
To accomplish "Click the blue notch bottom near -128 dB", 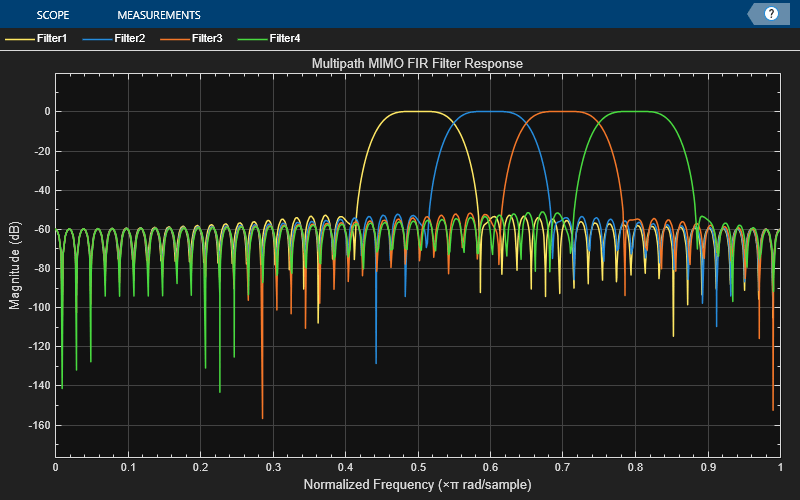I will 376,361.
